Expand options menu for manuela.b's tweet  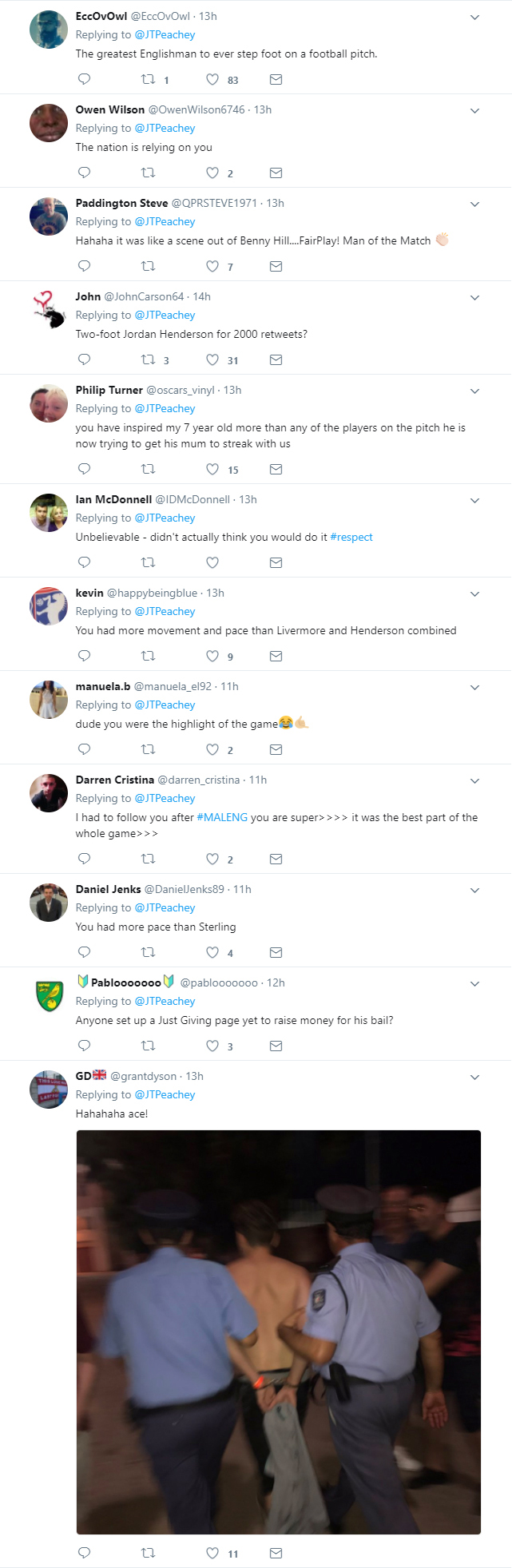[x=474, y=687]
